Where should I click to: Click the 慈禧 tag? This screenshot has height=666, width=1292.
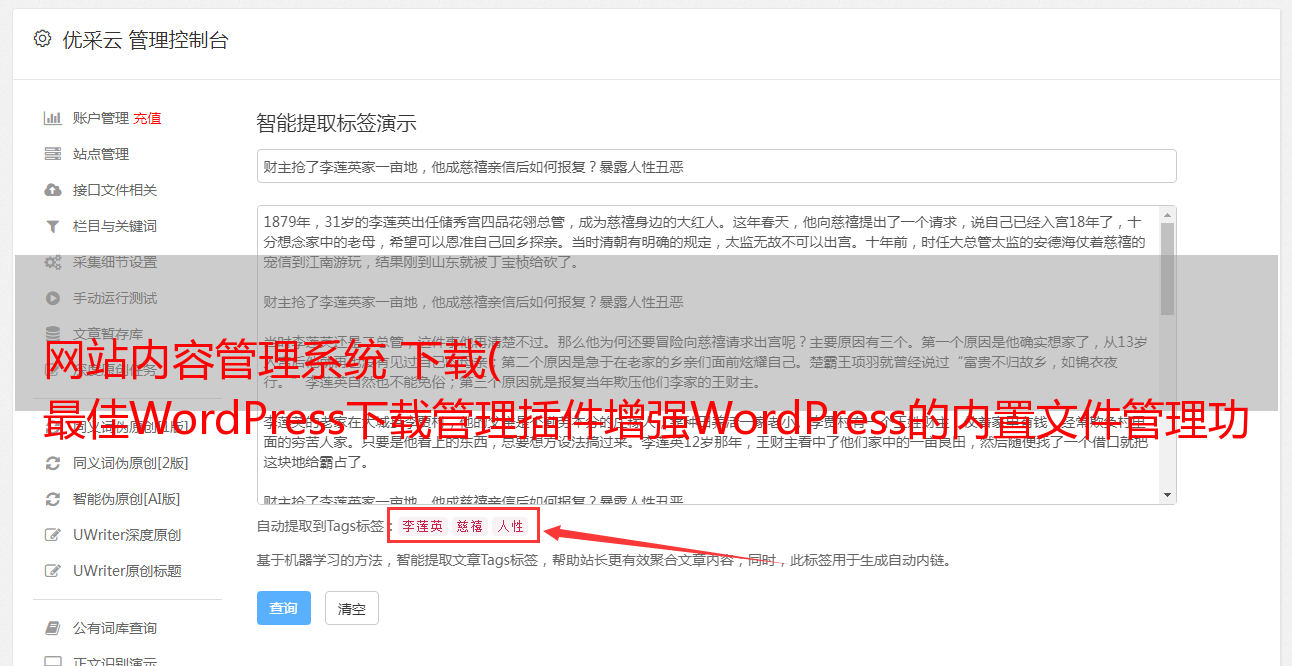pyautogui.click(x=470, y=526)
